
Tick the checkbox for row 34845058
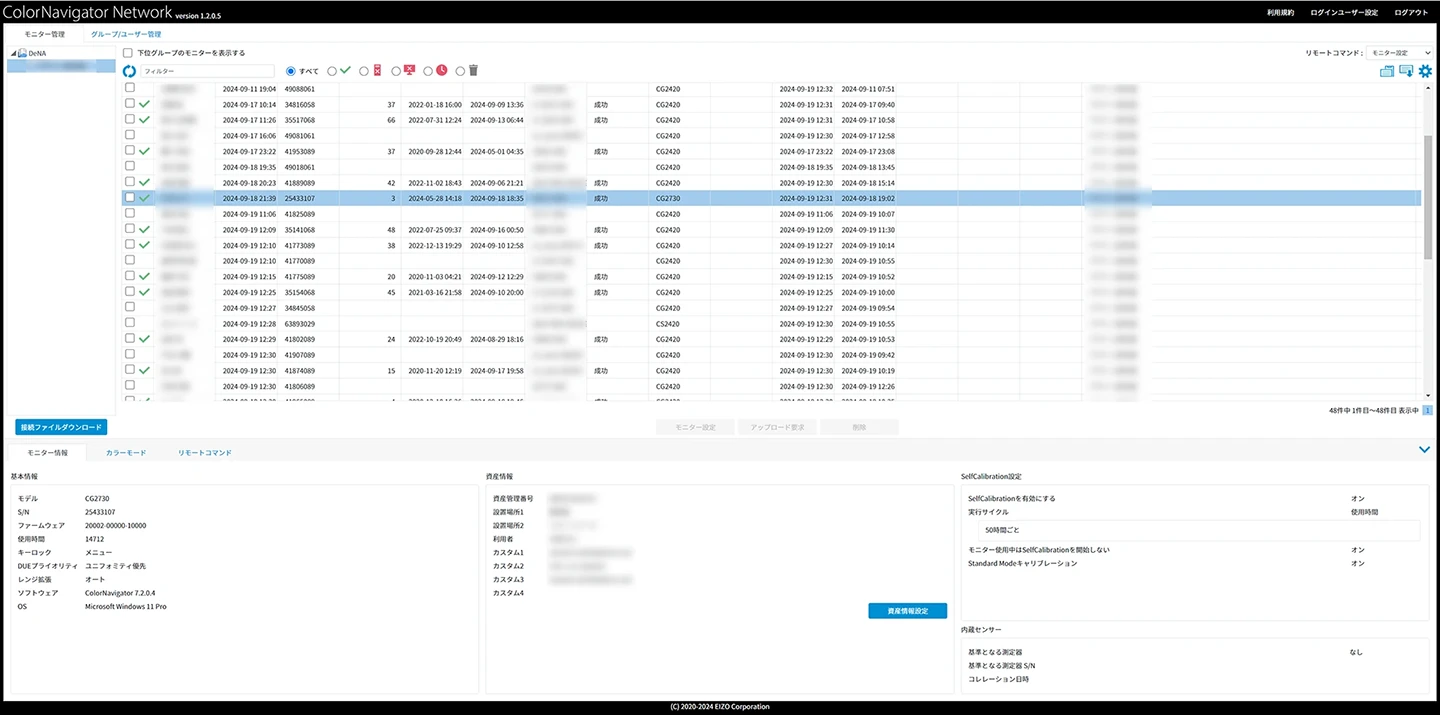[x=129, y=307]
